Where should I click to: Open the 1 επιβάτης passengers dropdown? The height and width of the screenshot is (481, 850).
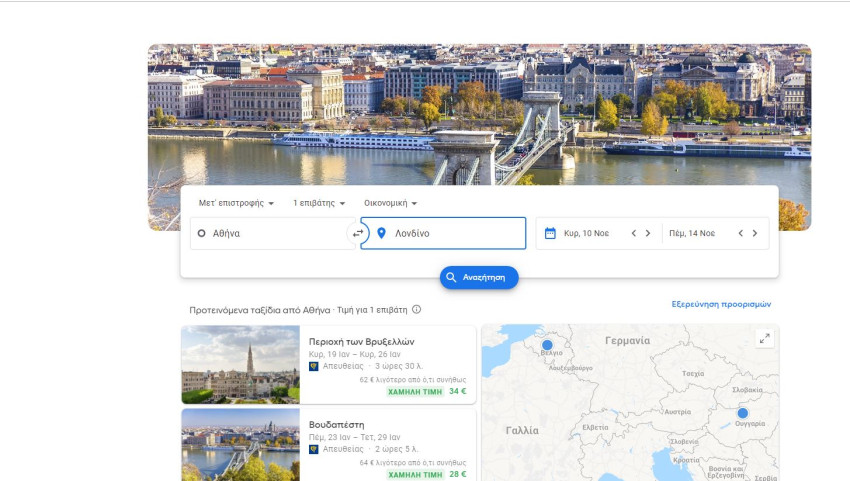319,203
